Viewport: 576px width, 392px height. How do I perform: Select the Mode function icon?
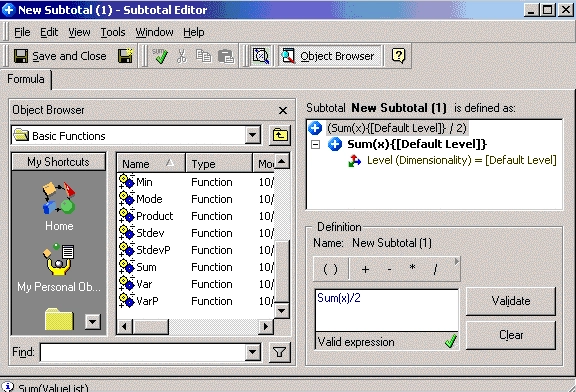pyautogui.click(x=127, y=199)
